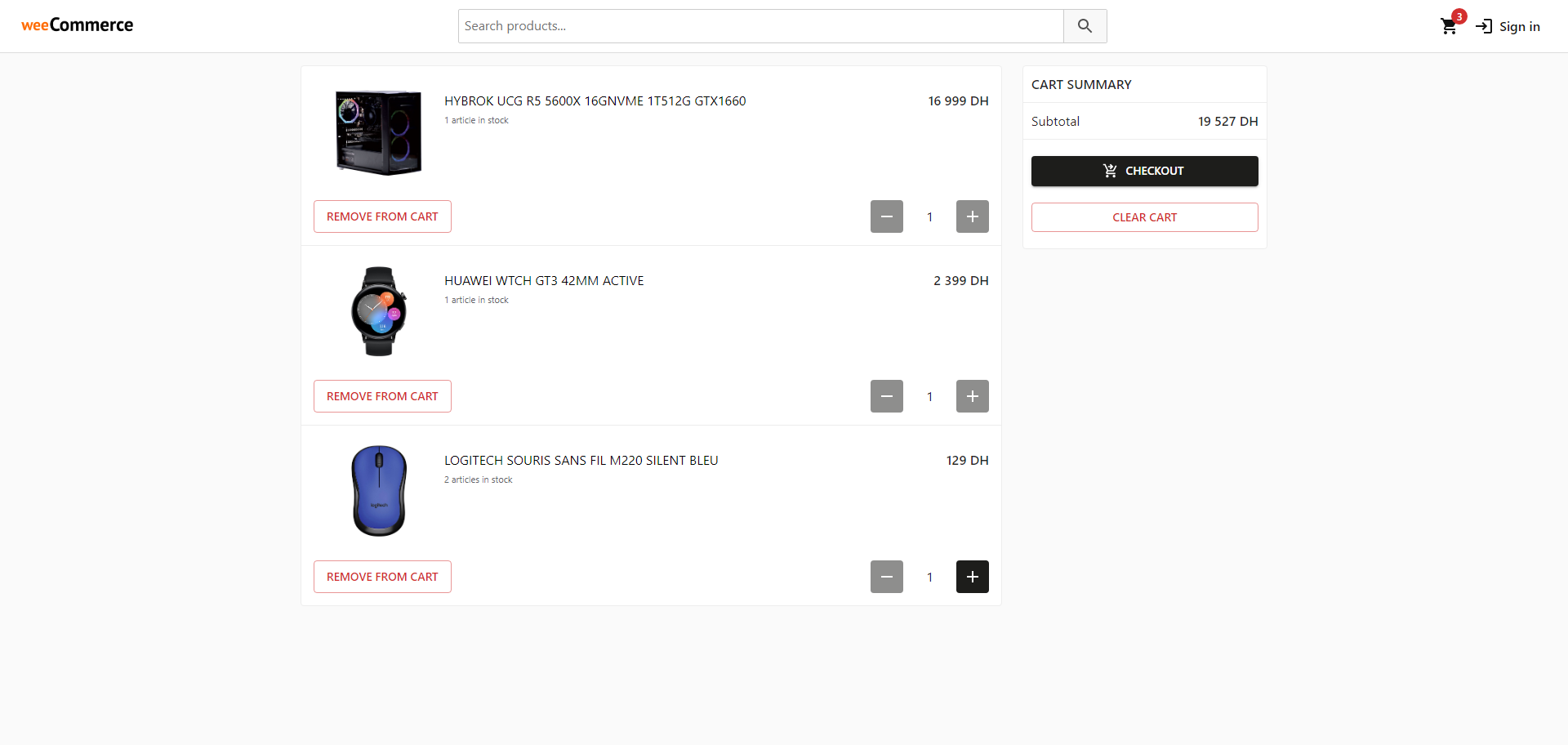Open the Huawei watch product image
The image size is (1568, 745).
[379, 311]
